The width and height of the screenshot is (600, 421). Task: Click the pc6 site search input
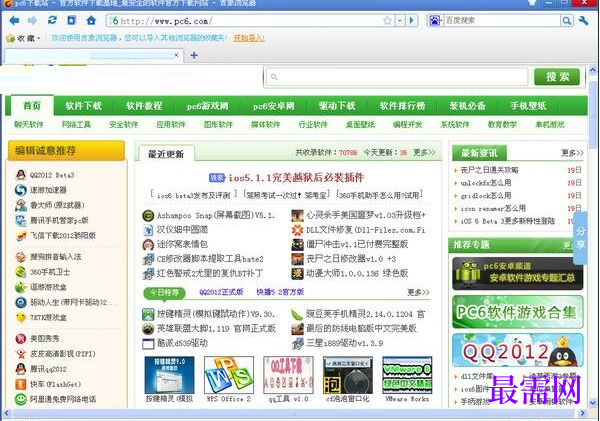tap(396, 77)
